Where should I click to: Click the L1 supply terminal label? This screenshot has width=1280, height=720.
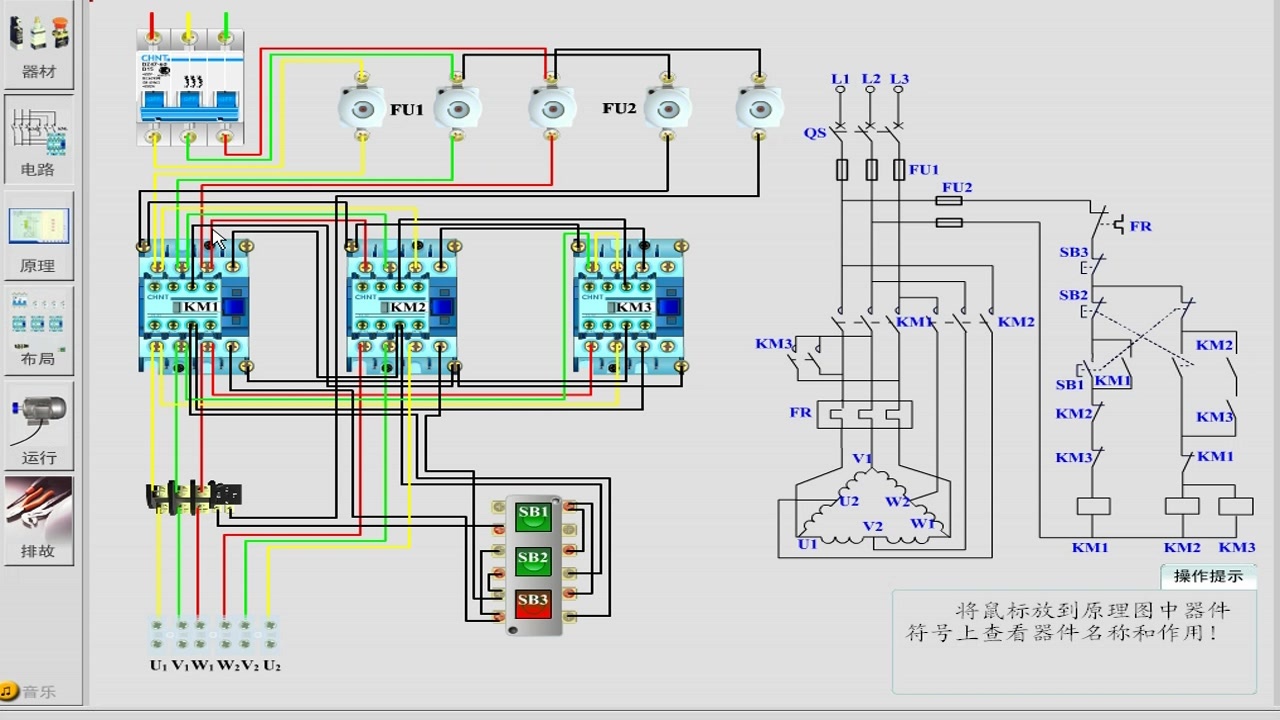[840, 79]
